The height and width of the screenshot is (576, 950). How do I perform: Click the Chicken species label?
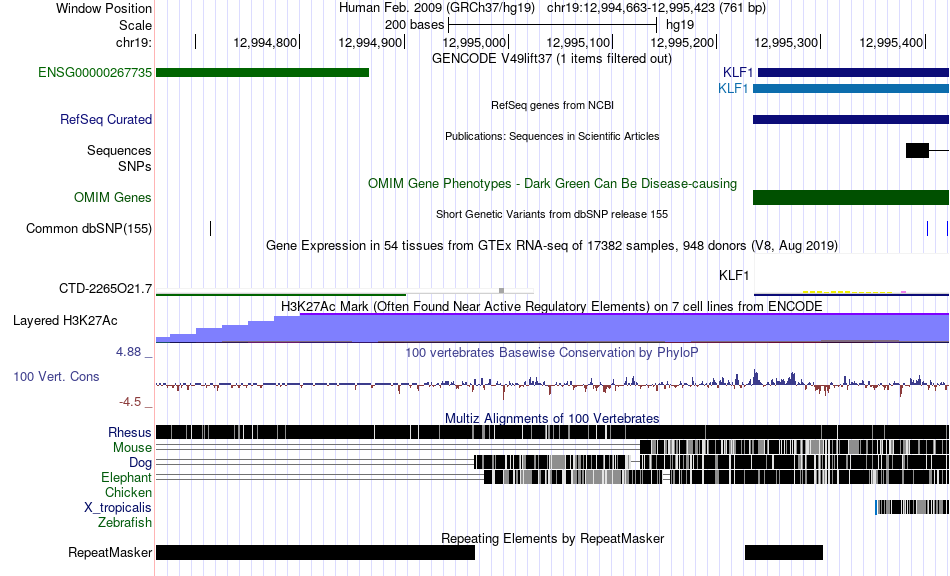128,492
